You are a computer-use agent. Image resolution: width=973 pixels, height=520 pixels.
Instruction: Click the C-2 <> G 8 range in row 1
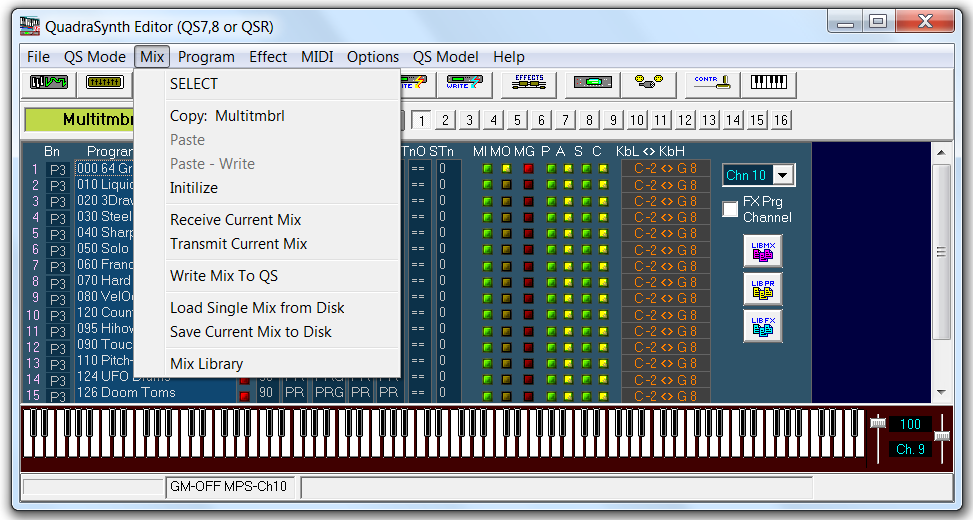(665, 169)
